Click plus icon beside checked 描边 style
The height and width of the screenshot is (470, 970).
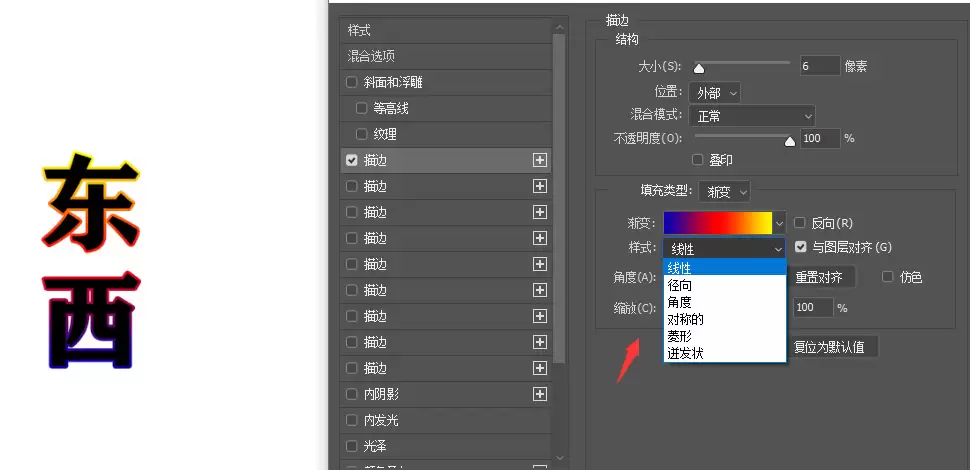(540, 160)
